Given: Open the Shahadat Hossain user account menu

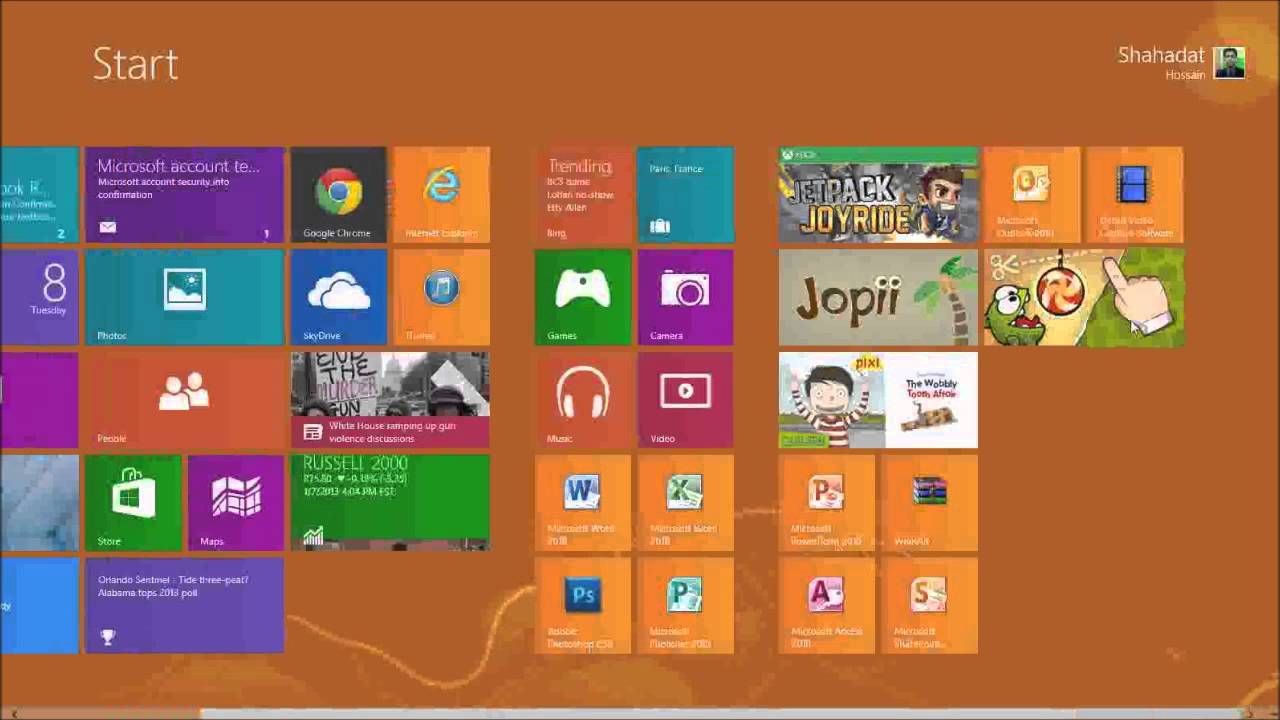Looking at the screenshot, I should click(1181, 63).
